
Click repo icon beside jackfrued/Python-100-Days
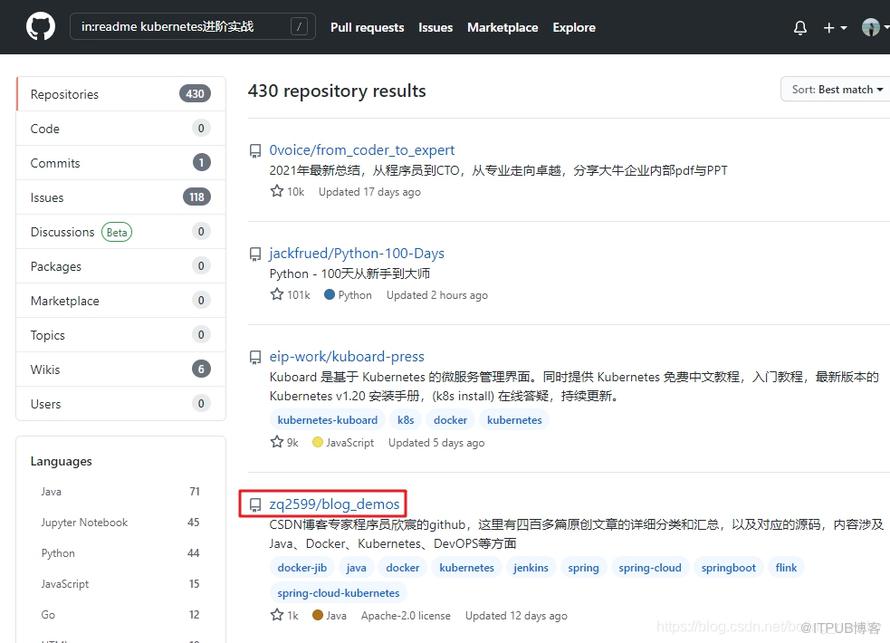point(255,254)
